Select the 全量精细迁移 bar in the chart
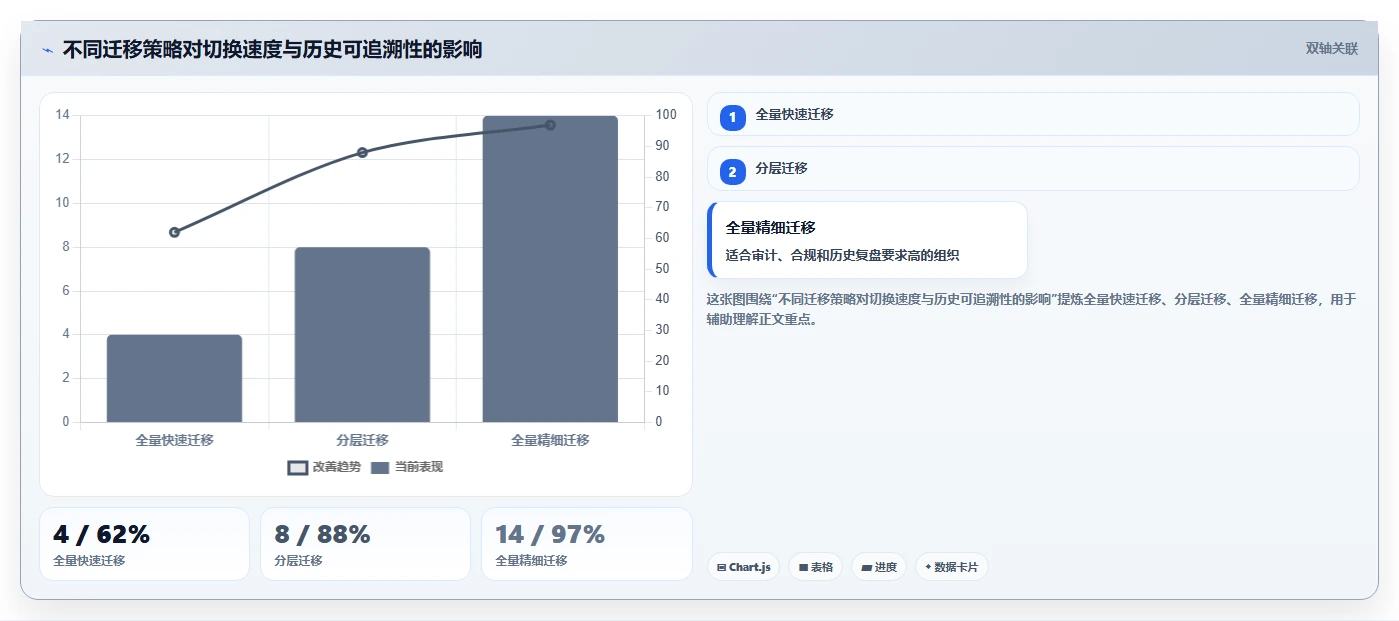Viewport: 1399px width, 621px height. click(x=550, y=269)
